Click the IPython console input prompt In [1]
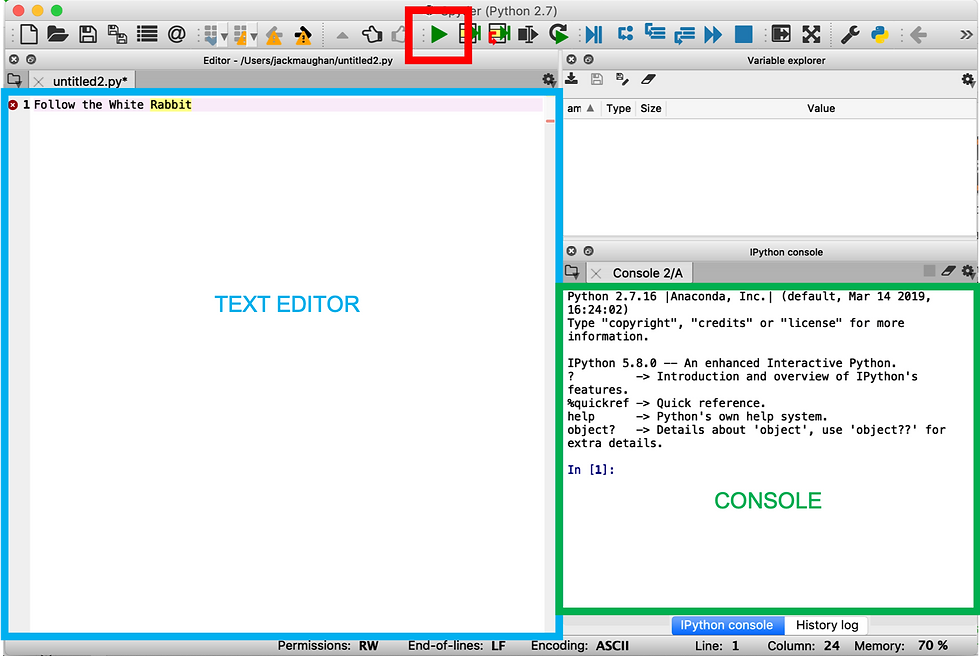Image resolution: width=980 pixels, height=656 pixels. (591, 470)
